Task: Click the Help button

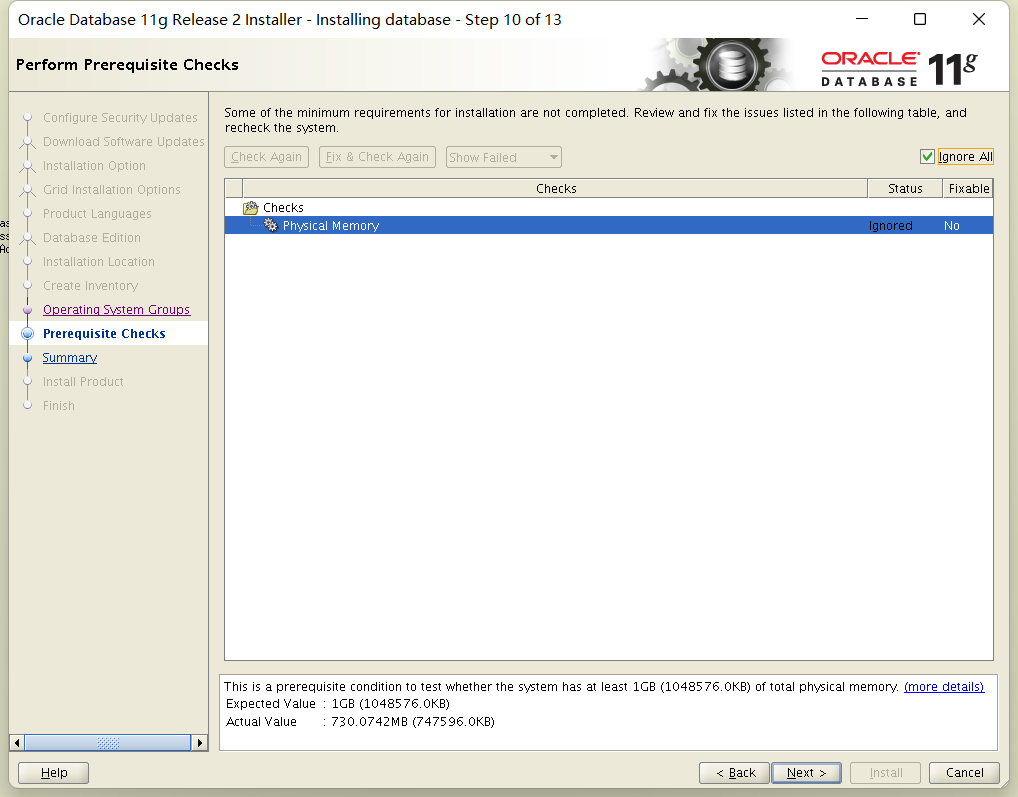Action: click(53, 773)
